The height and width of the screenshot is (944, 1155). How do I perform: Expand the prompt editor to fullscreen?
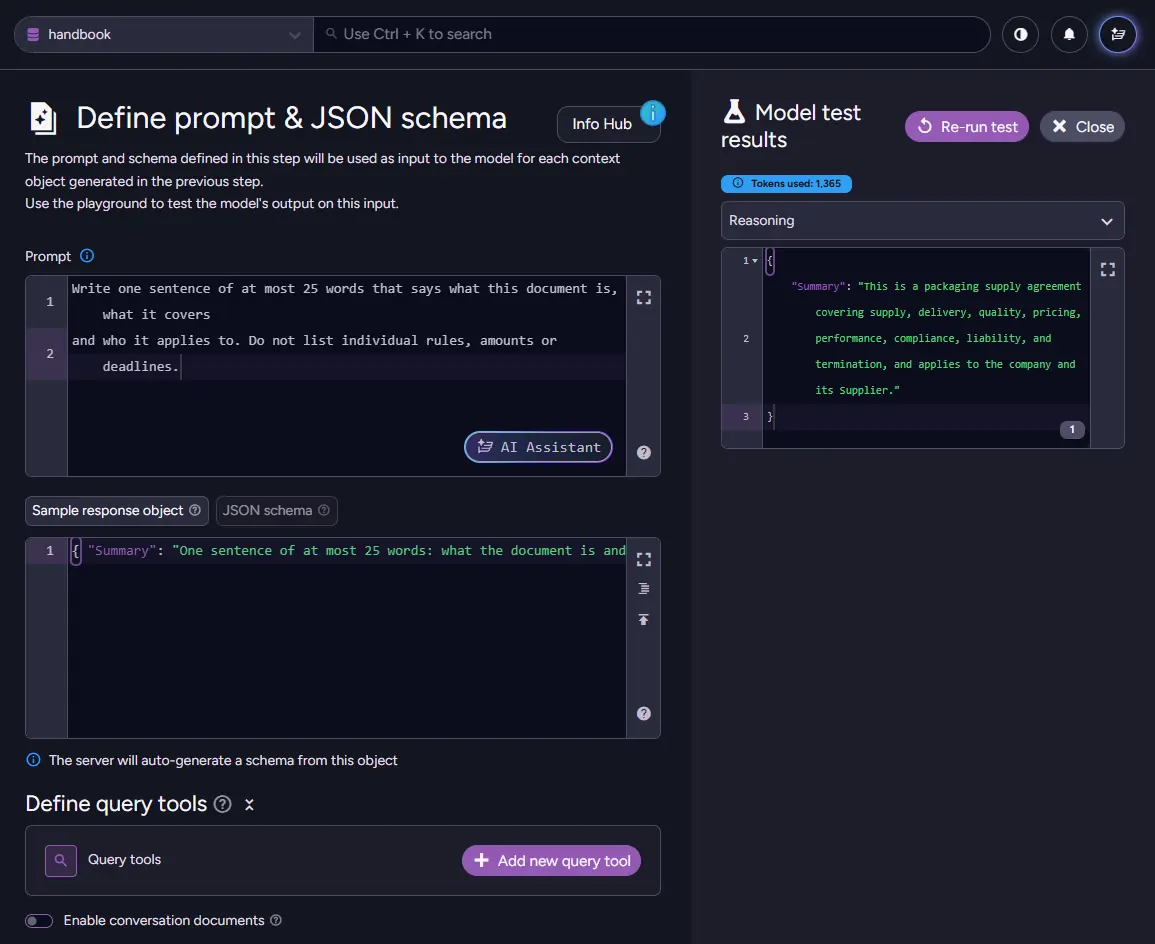(x=644, y=297)
